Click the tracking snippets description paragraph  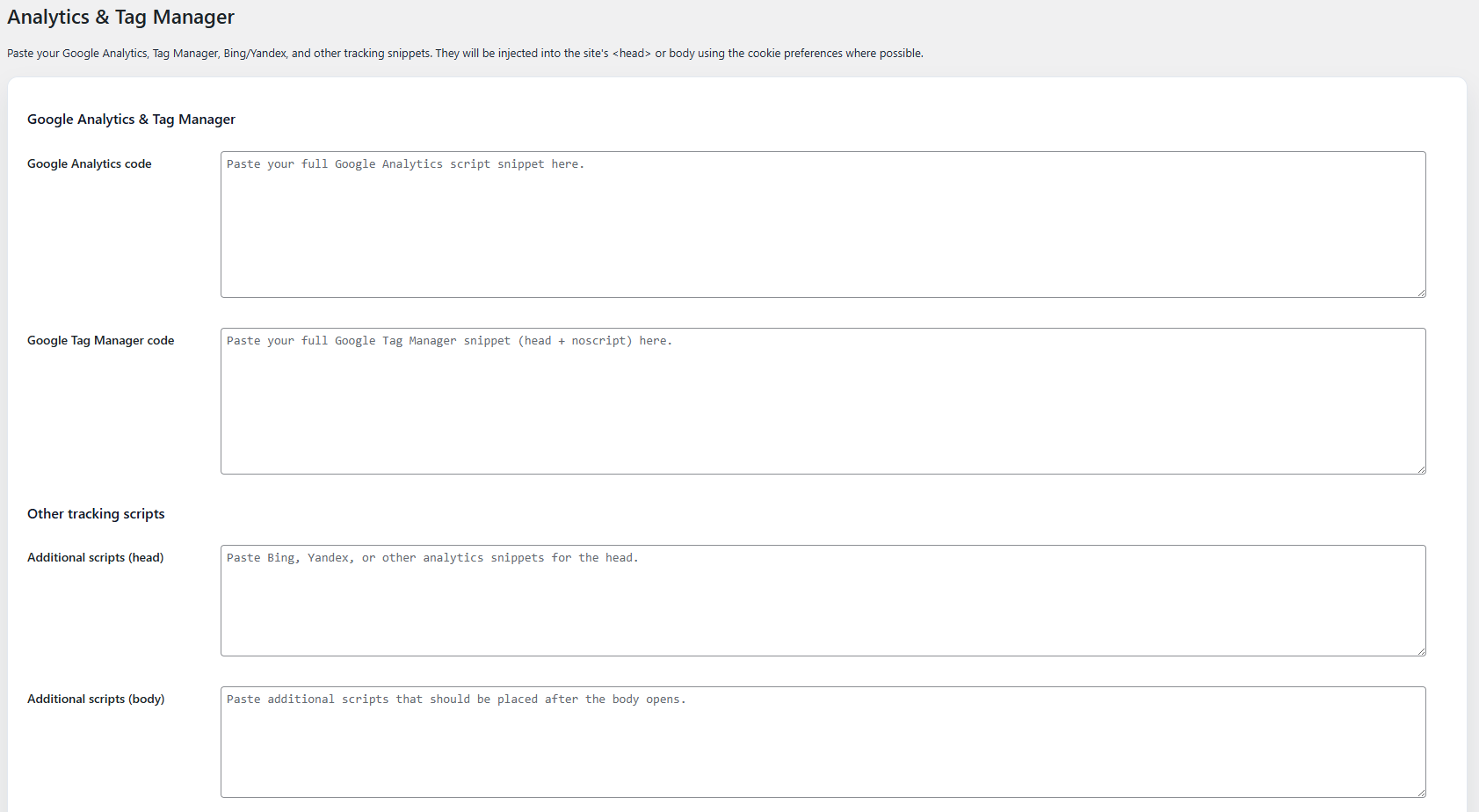pyautogui.click(x=465, y=54)
